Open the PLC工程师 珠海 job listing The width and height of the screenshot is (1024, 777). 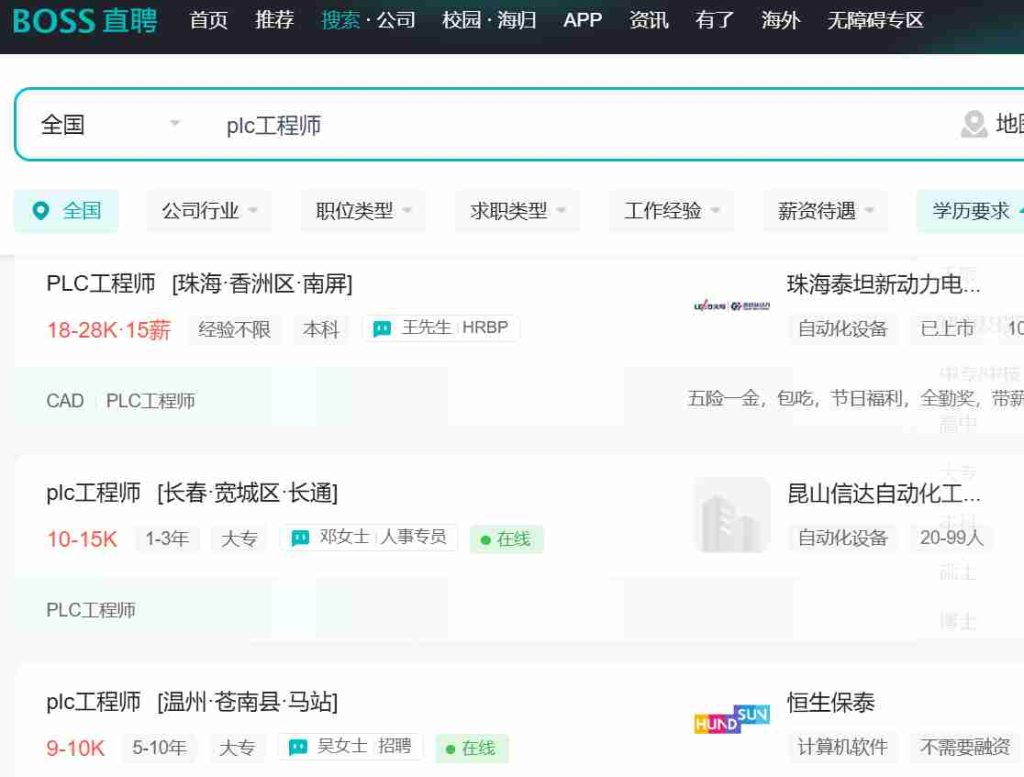click(199, 284)
